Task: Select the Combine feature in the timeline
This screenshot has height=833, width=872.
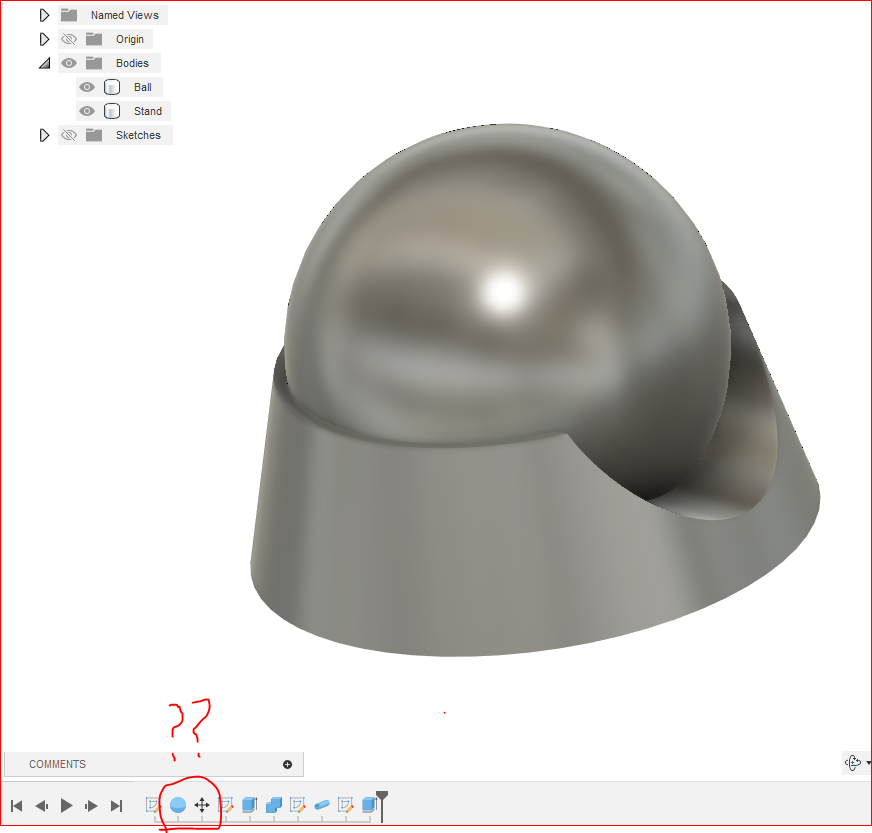Action: (x=274, y=805)
